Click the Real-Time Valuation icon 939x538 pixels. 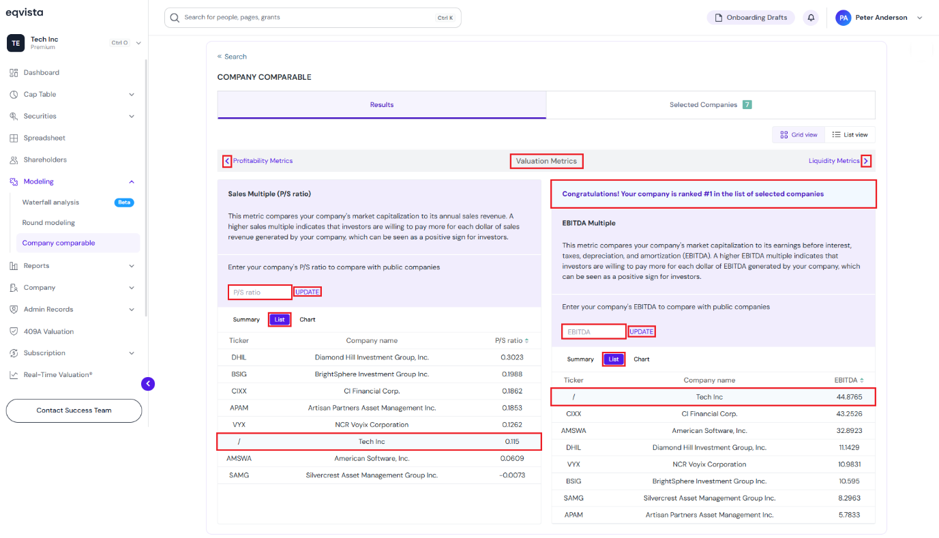pyautogui.click(x=14, y=375)
